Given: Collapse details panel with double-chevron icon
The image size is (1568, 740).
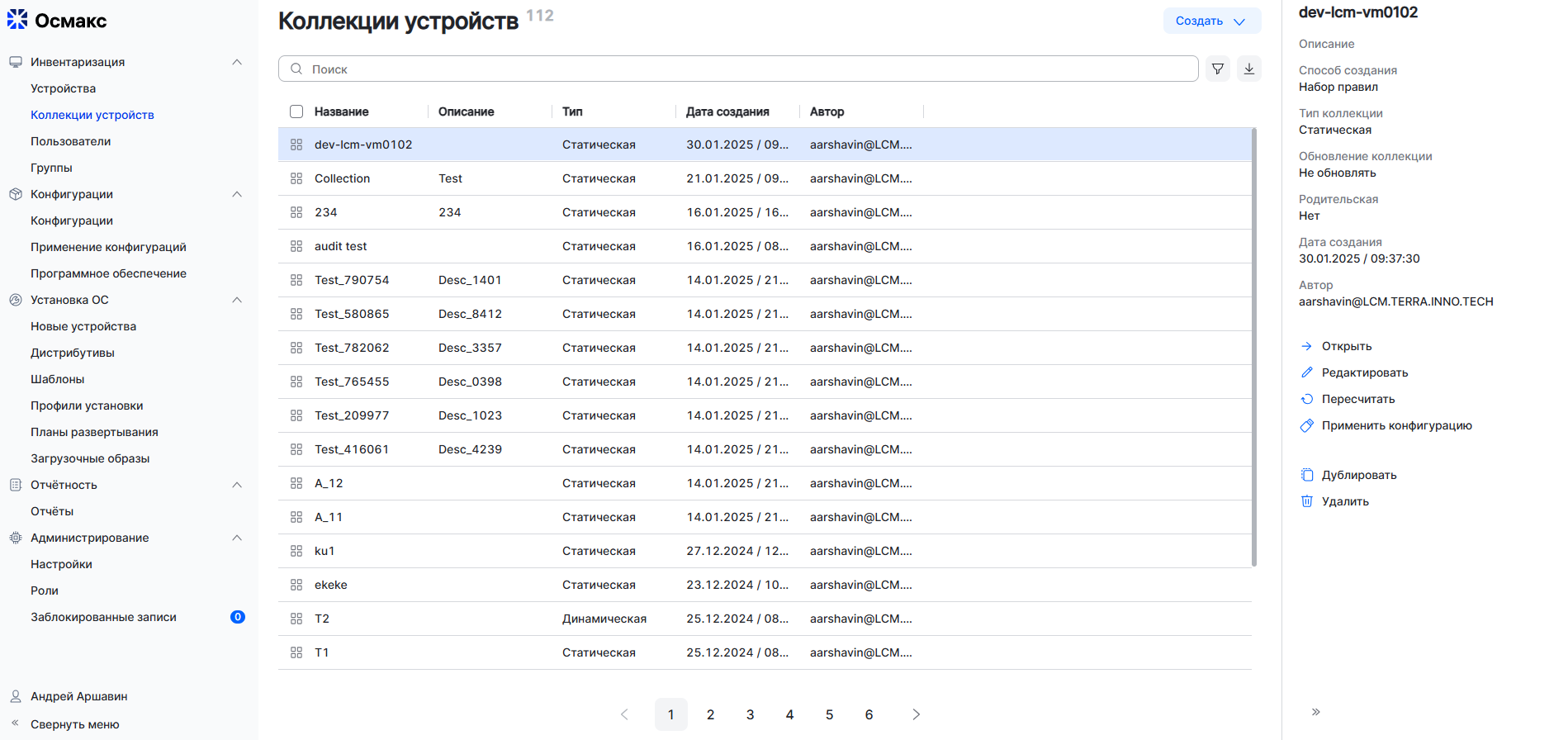Looking at the screenshot, I should click(1316, 712).
